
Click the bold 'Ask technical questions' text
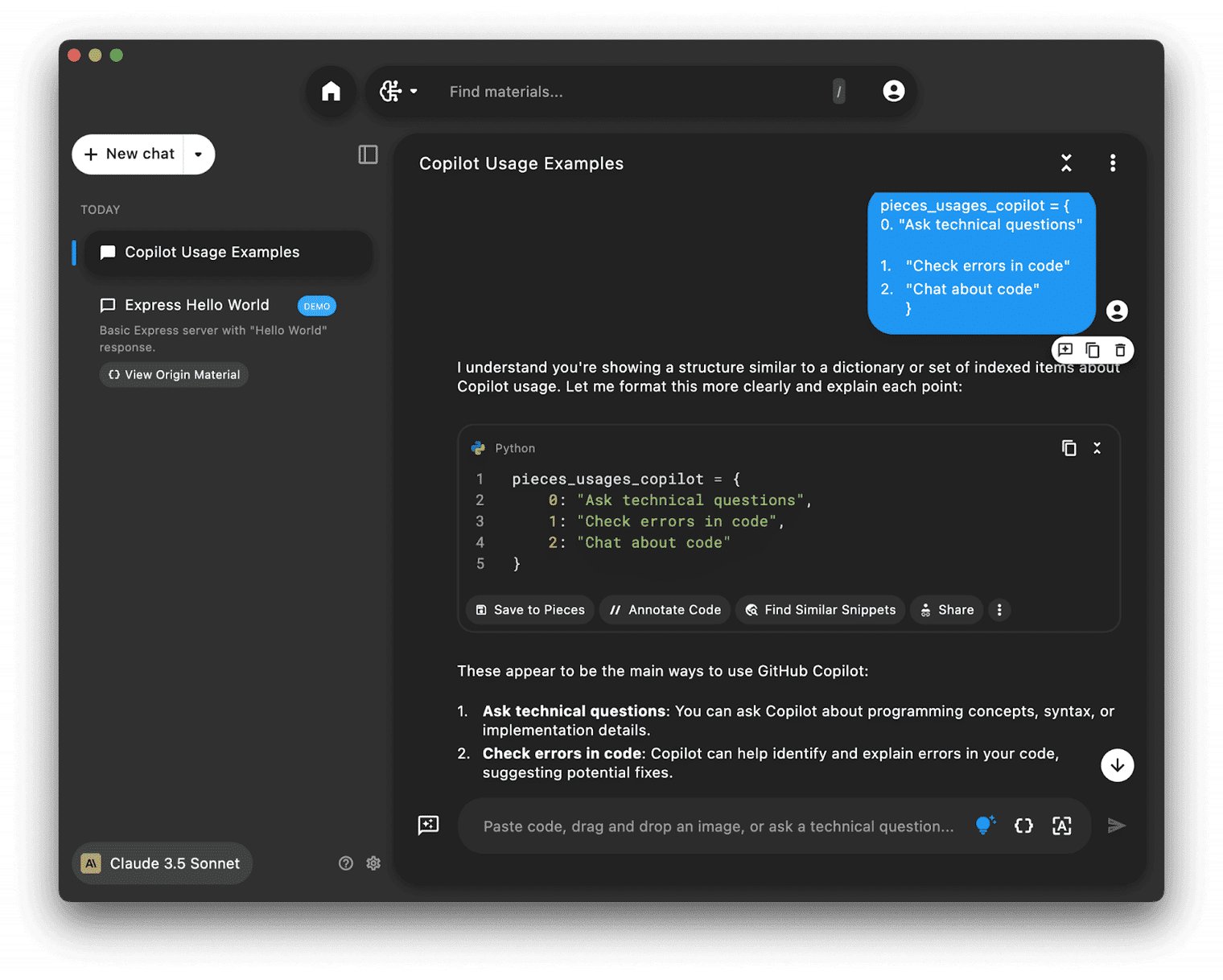point(574,711)
